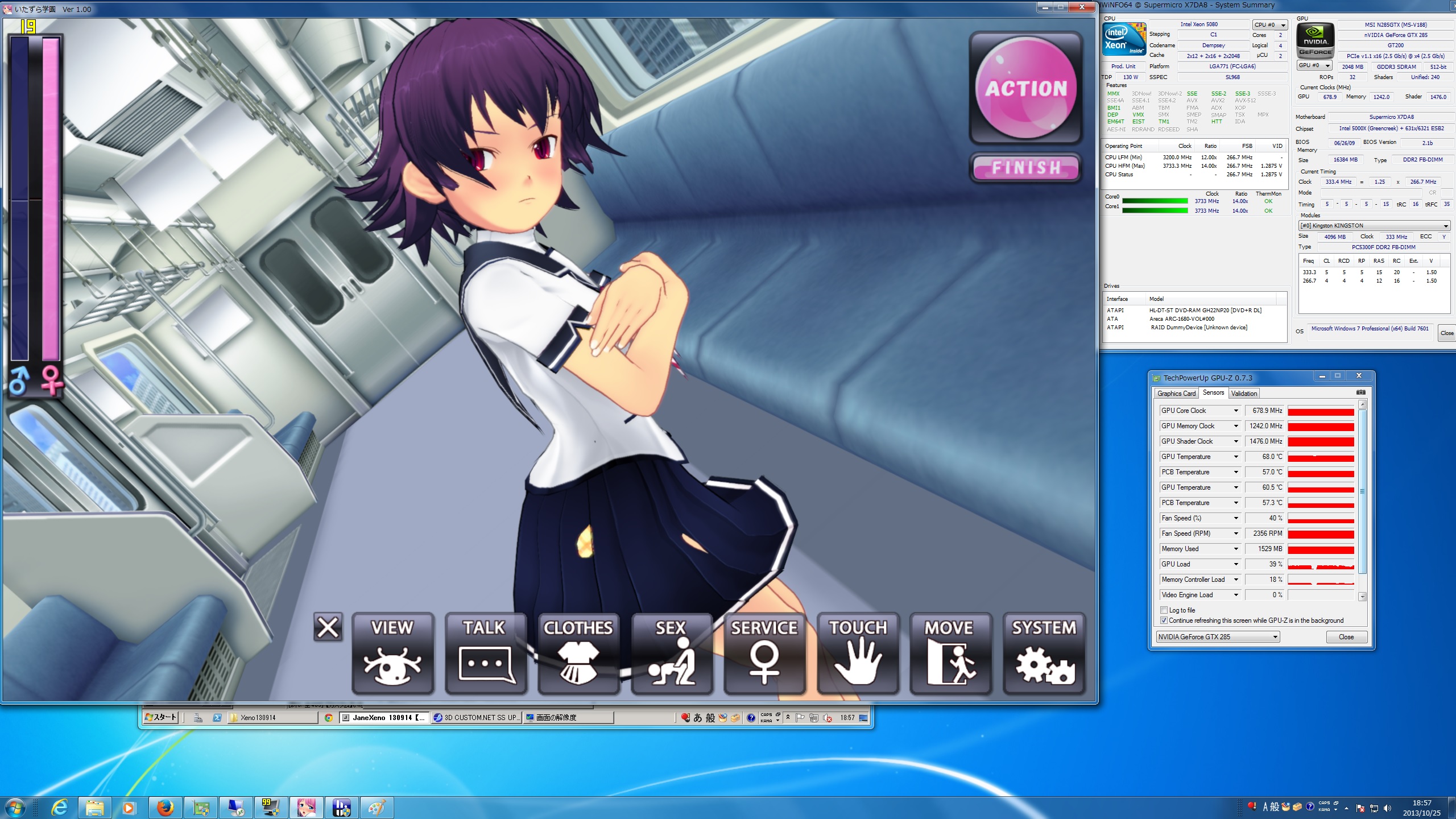Screen dimensions: 1456x819
Task: Enable the Log to file checkbox
Action: tap(1164, 610)
